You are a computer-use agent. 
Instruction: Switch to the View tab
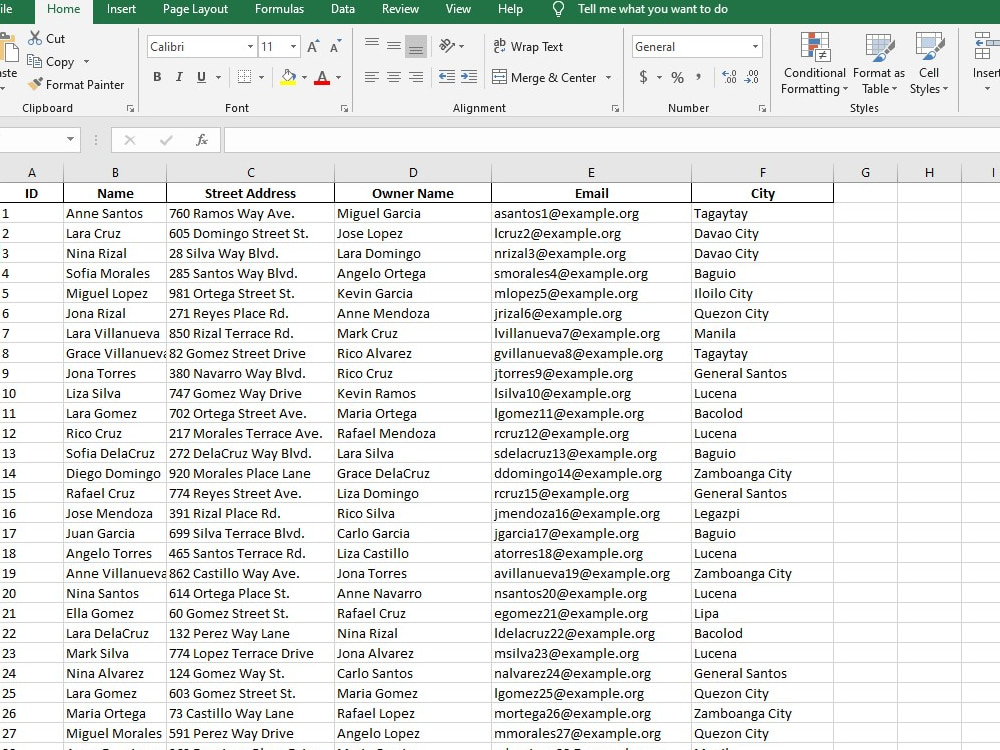(x=458, y=9)
